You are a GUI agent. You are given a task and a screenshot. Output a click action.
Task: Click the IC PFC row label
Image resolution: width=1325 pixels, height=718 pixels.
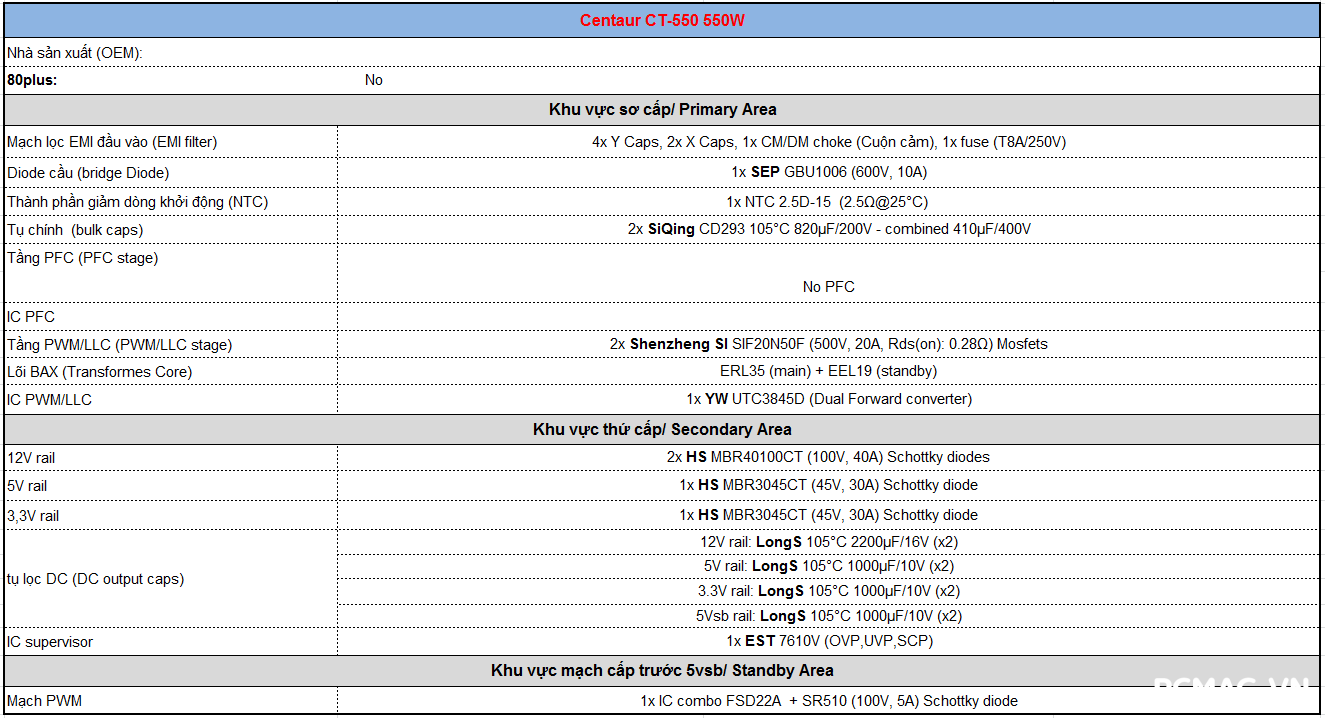pyautogui.click(x=31, y=317)
